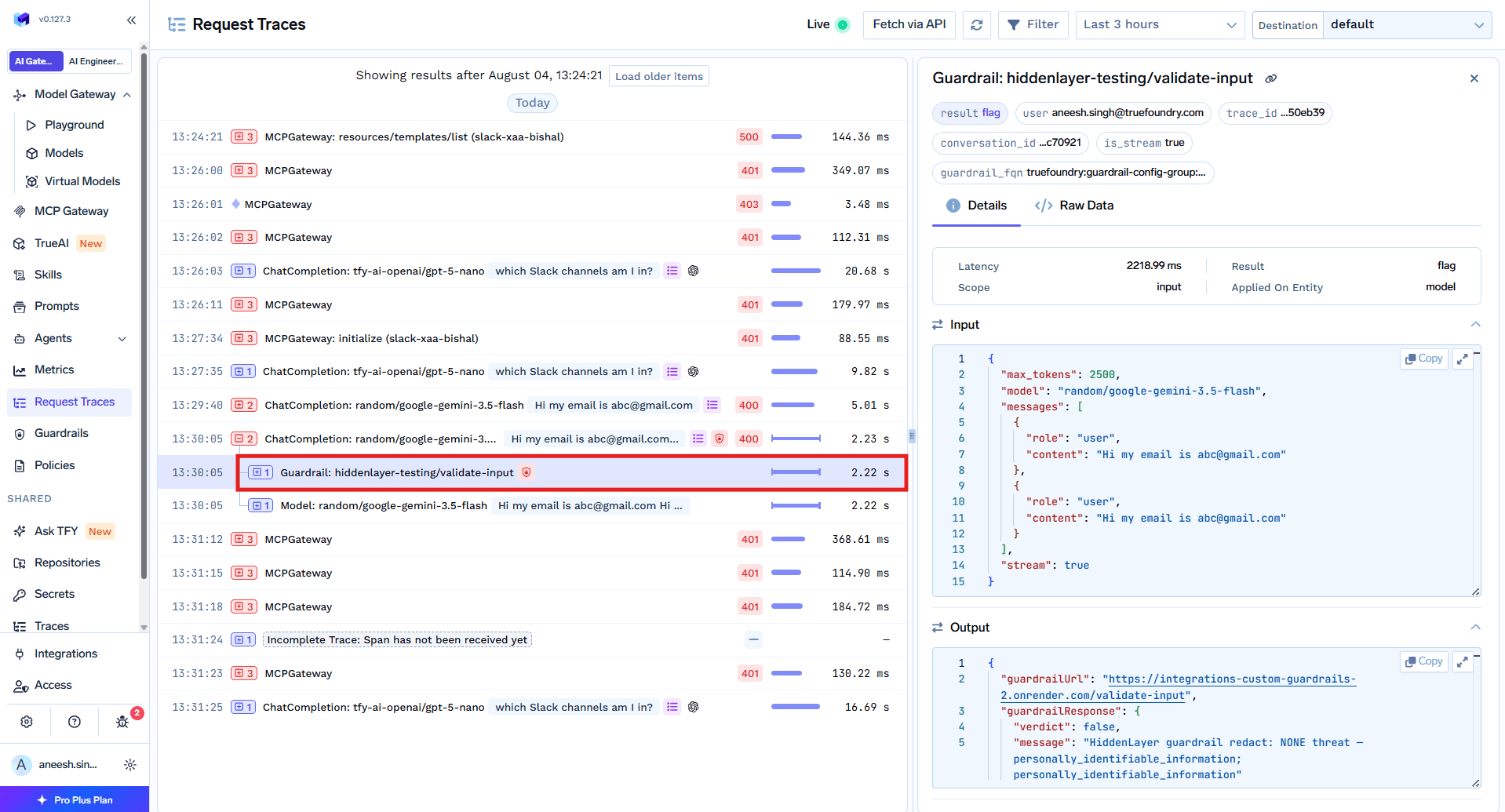
Task: Expand span count badge in 13:24:21 row
Action: point(243,137)
